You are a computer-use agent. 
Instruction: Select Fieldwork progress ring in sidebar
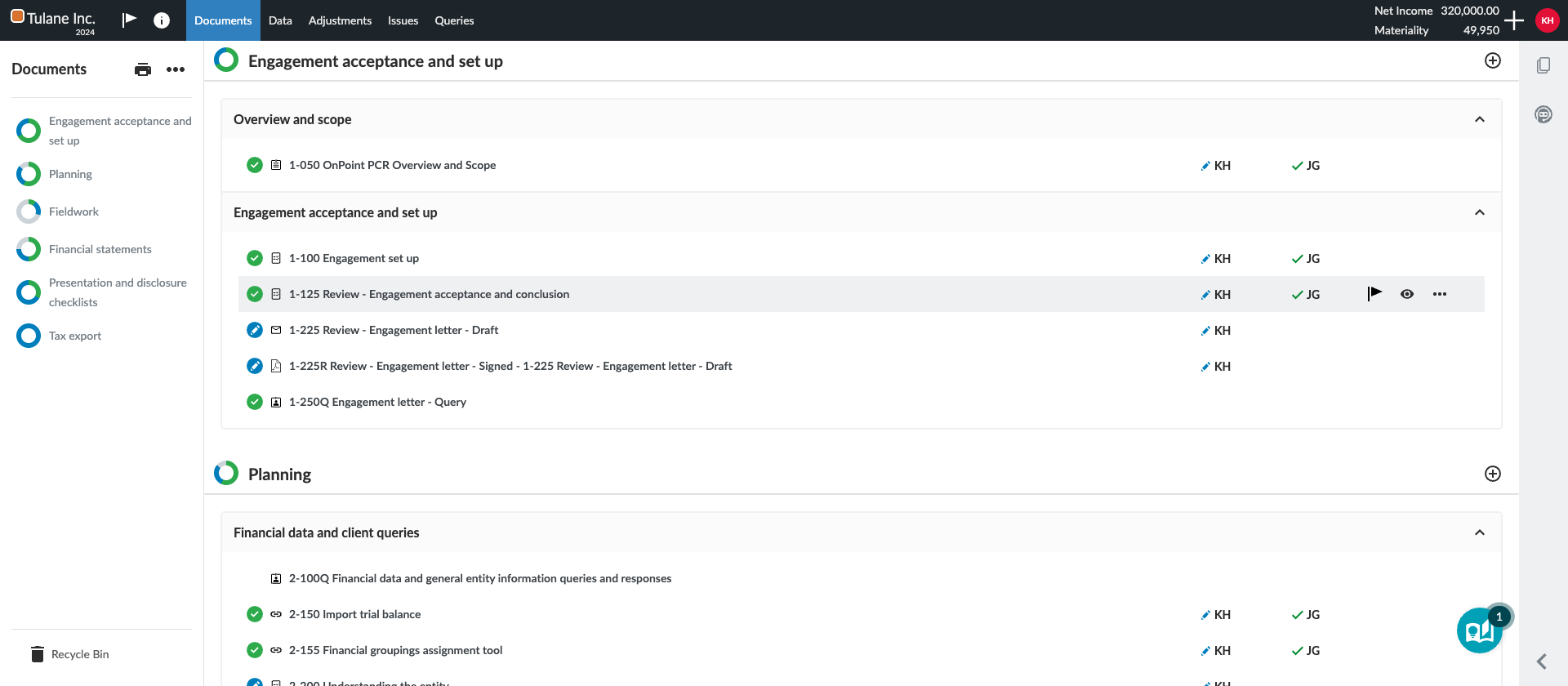(29, 212)
